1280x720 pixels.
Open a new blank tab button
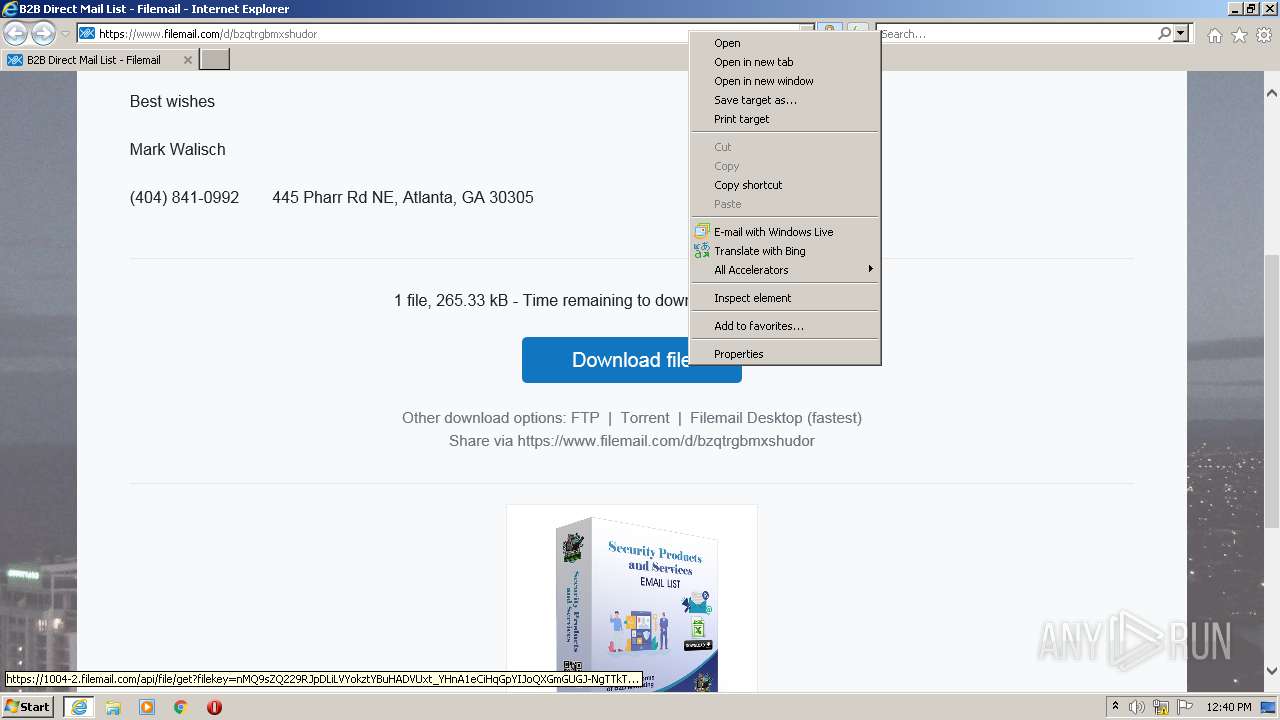[215, 60]
